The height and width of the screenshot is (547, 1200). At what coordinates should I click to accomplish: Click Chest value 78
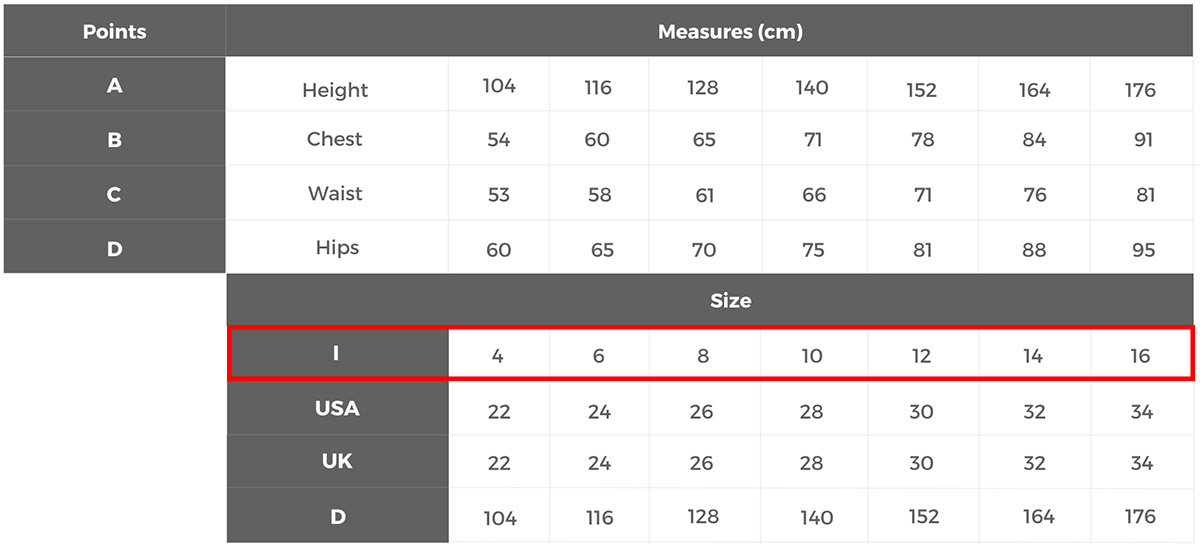point(922,140)
